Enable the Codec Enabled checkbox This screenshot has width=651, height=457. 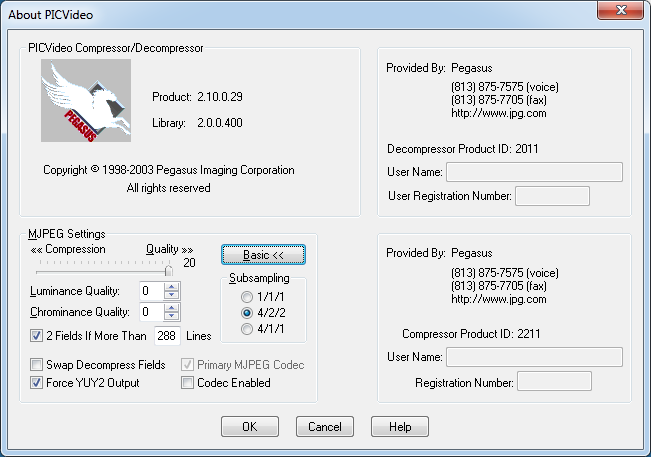tap(187, 383)
